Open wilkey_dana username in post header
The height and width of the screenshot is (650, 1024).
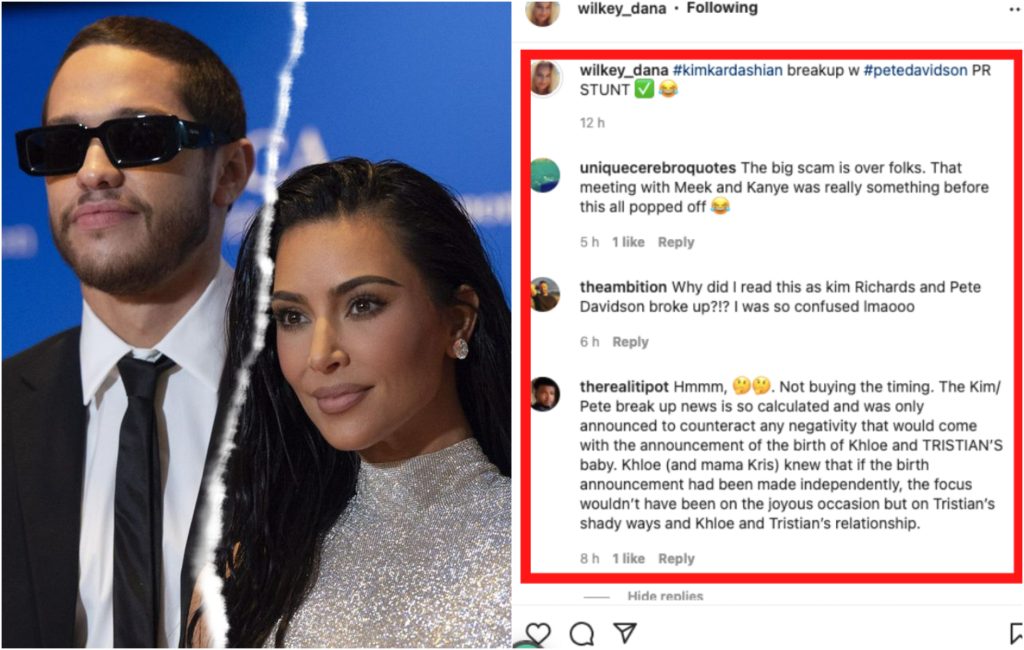[x=622, y=8]
